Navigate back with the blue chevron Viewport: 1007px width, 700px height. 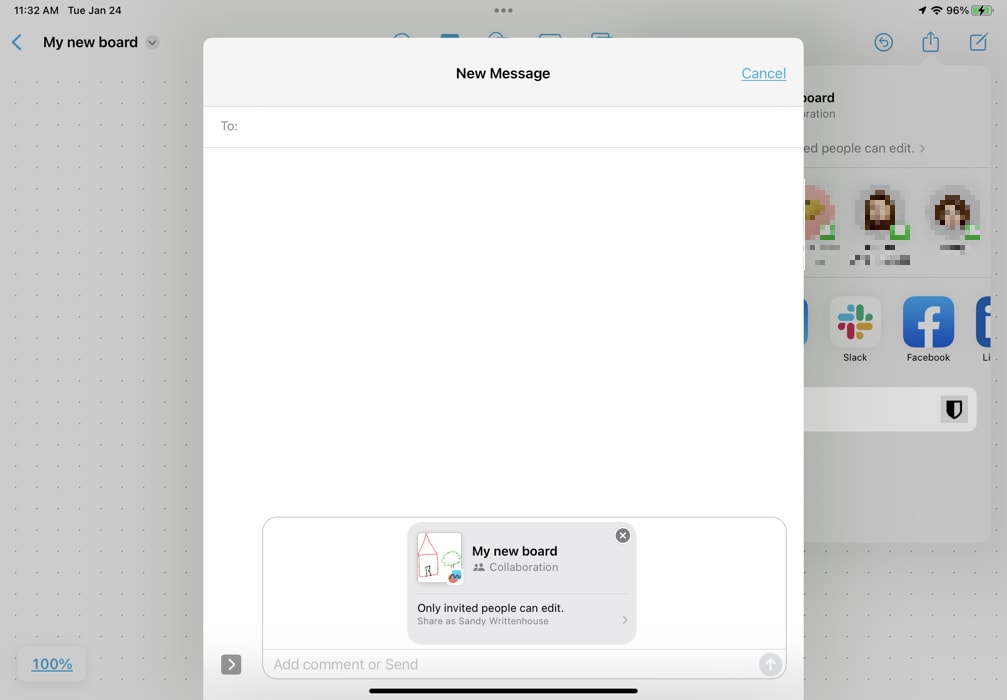(15, 42)
